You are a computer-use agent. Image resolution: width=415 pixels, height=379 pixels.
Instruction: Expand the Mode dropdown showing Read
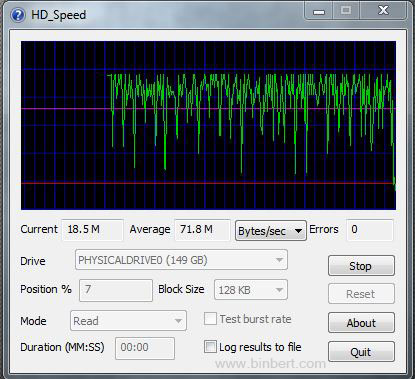click(128, 321)
